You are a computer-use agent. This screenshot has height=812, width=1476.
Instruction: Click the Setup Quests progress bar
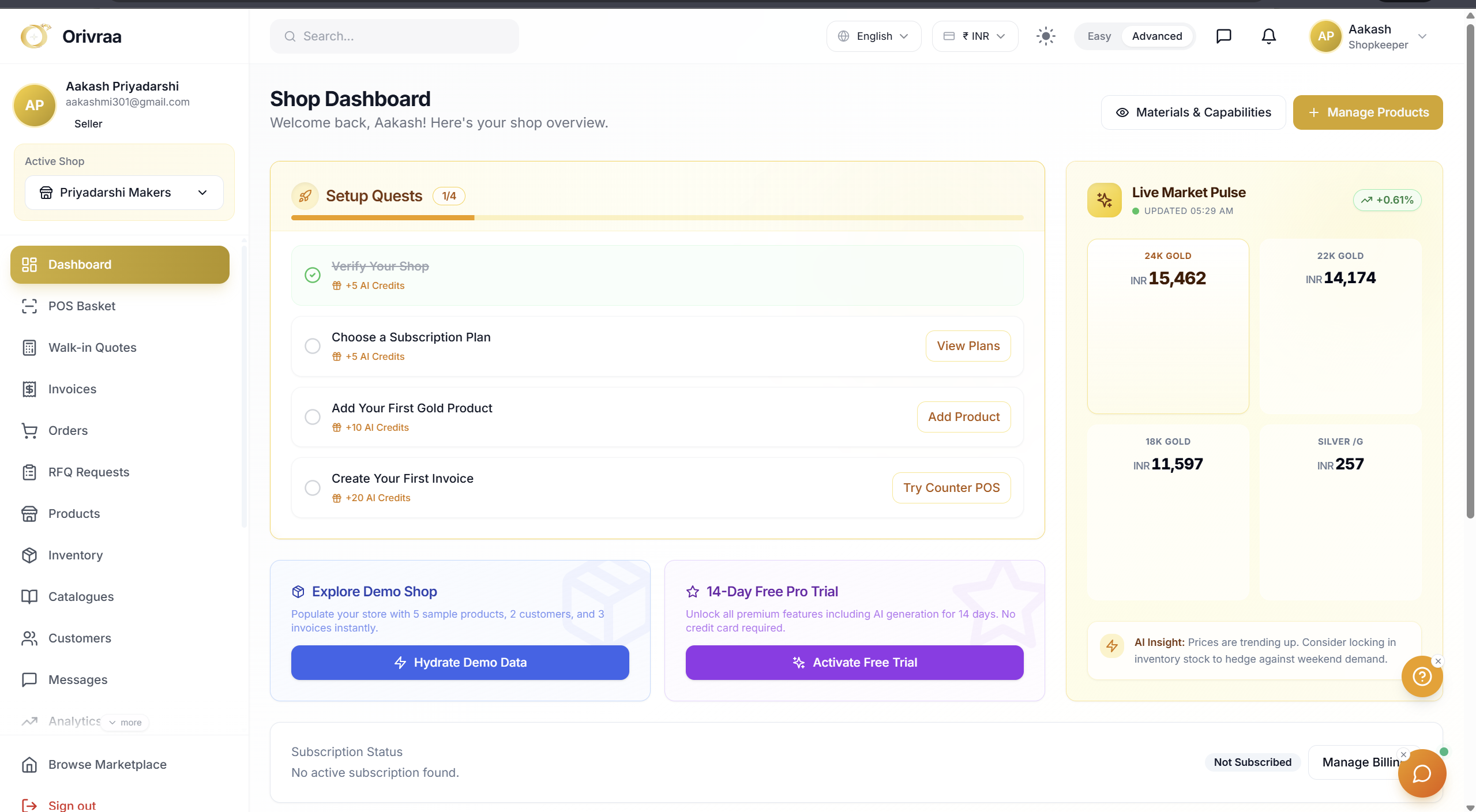(657, 218)
